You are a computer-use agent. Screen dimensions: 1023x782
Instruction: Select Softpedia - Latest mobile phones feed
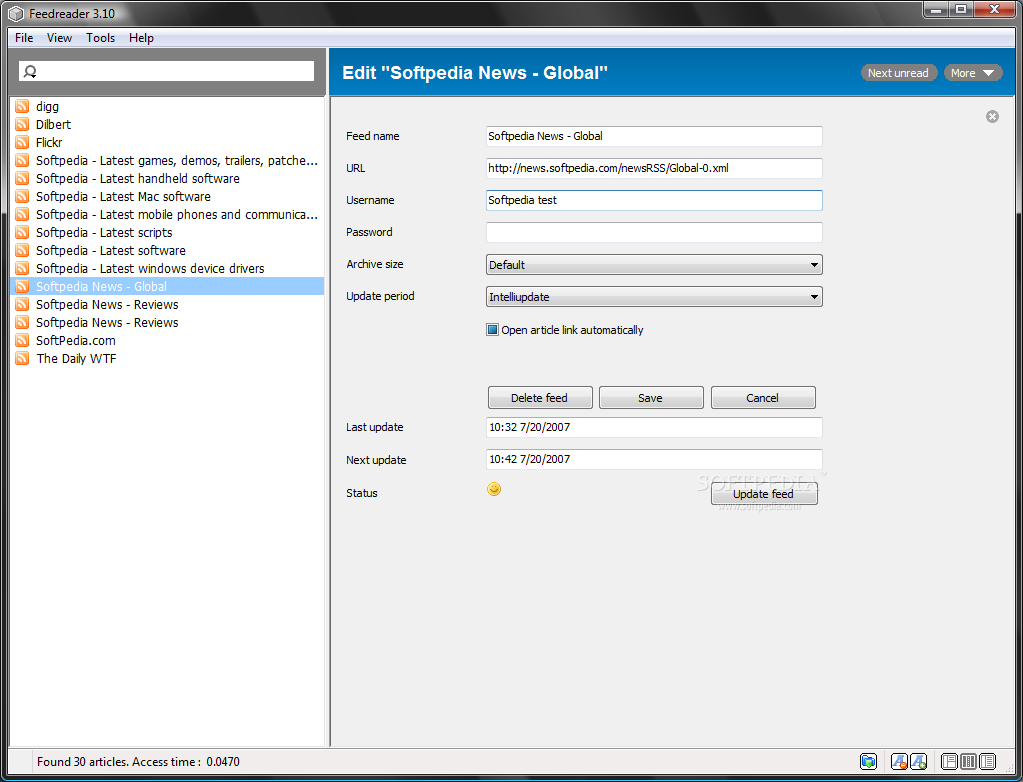coord(167,215)
